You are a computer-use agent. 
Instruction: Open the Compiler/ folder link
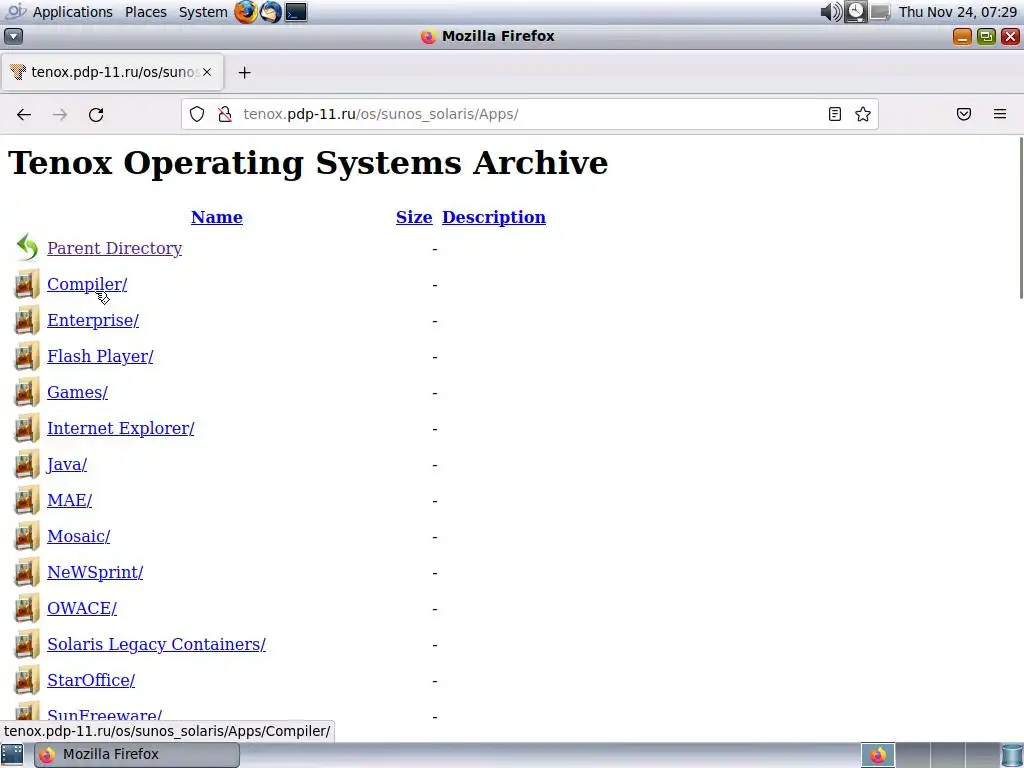(x=87, y=284)
